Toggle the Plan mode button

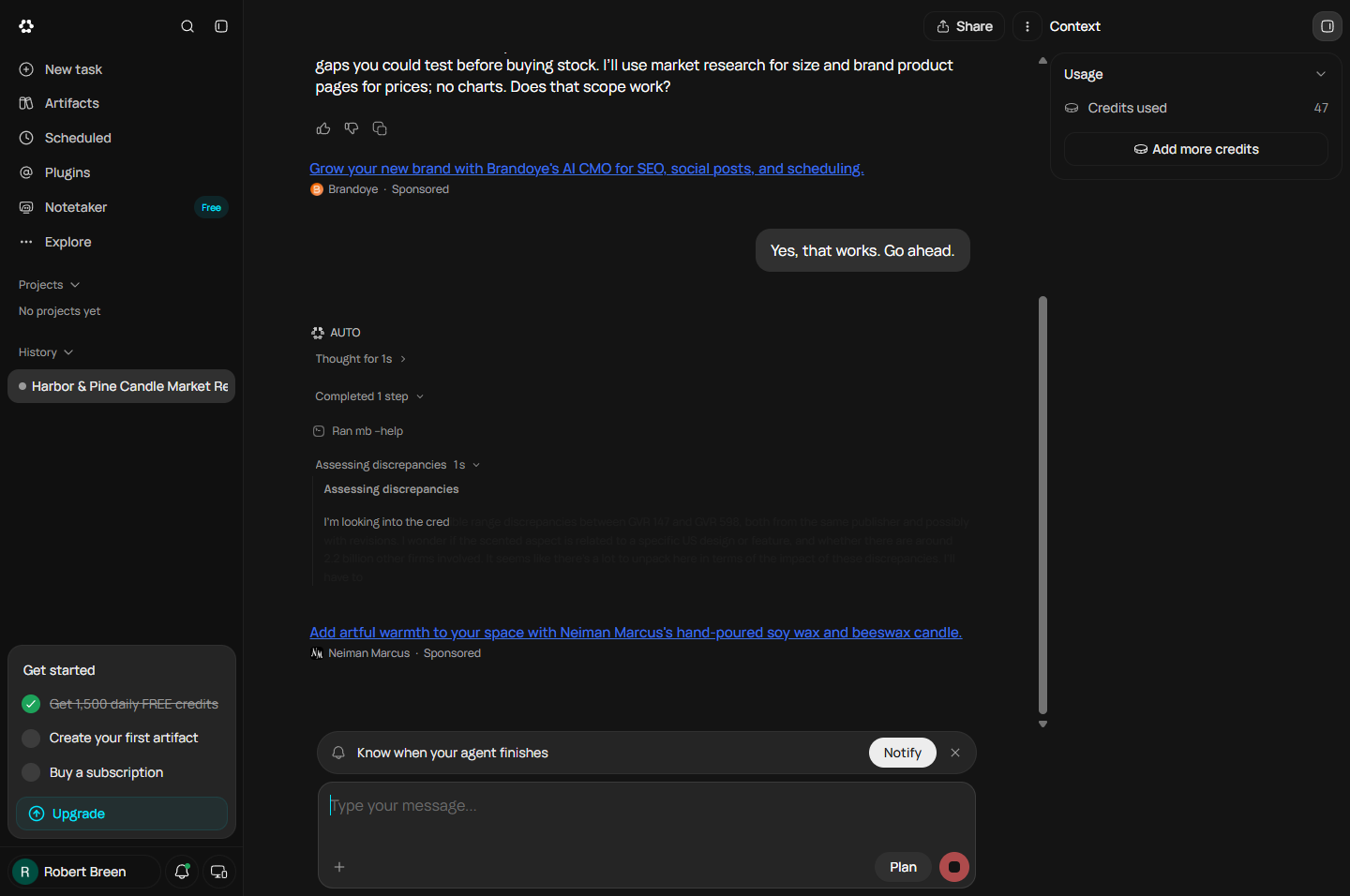click(904, 867)
